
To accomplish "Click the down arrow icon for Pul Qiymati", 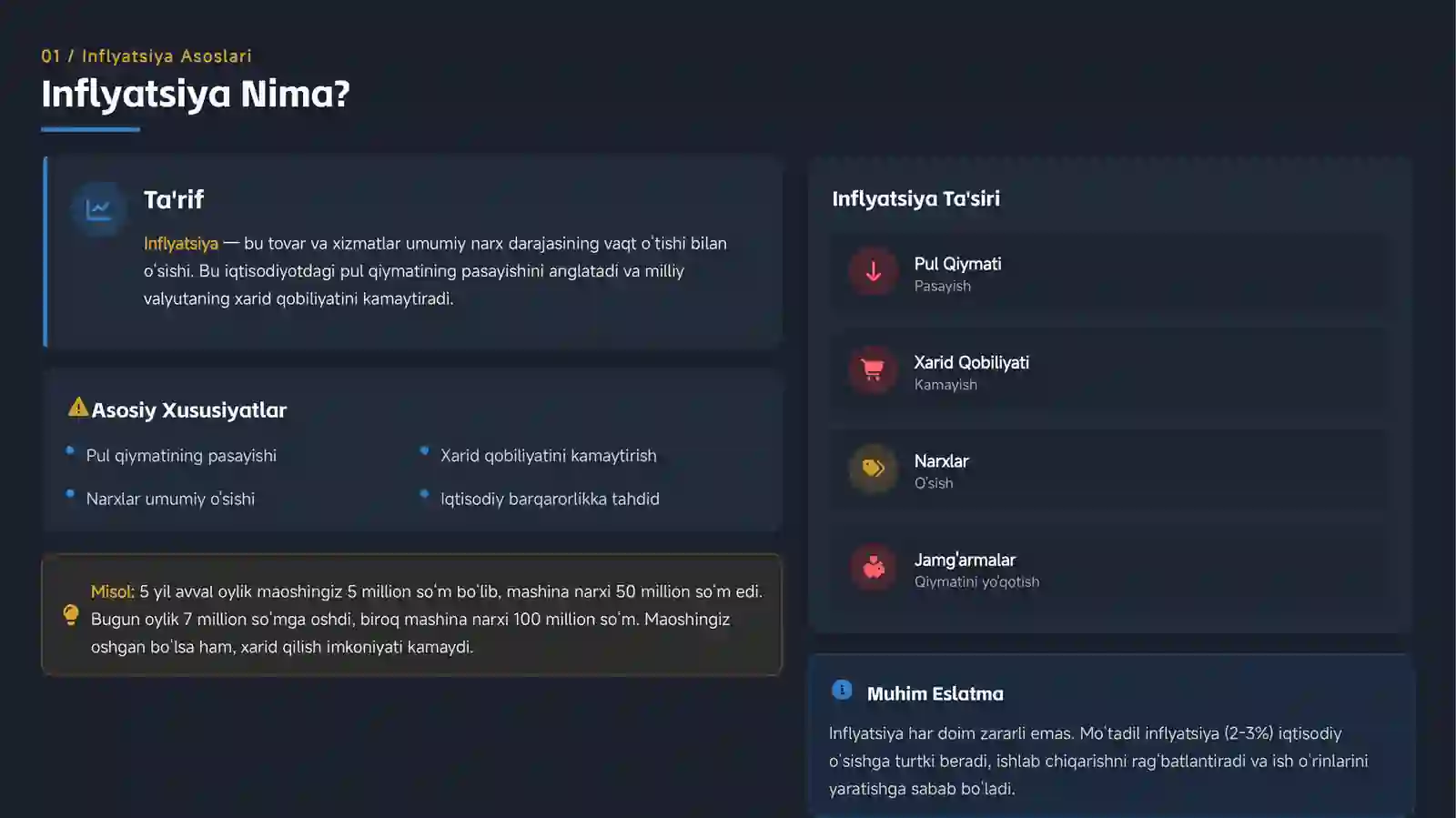I will point(873,271).
